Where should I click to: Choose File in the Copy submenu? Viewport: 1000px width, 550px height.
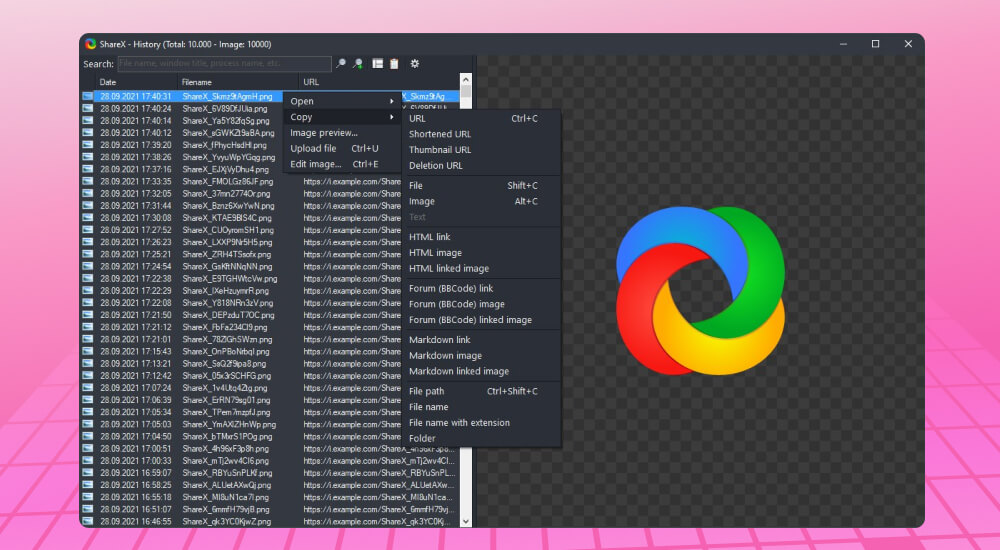[x=482, y=185]
